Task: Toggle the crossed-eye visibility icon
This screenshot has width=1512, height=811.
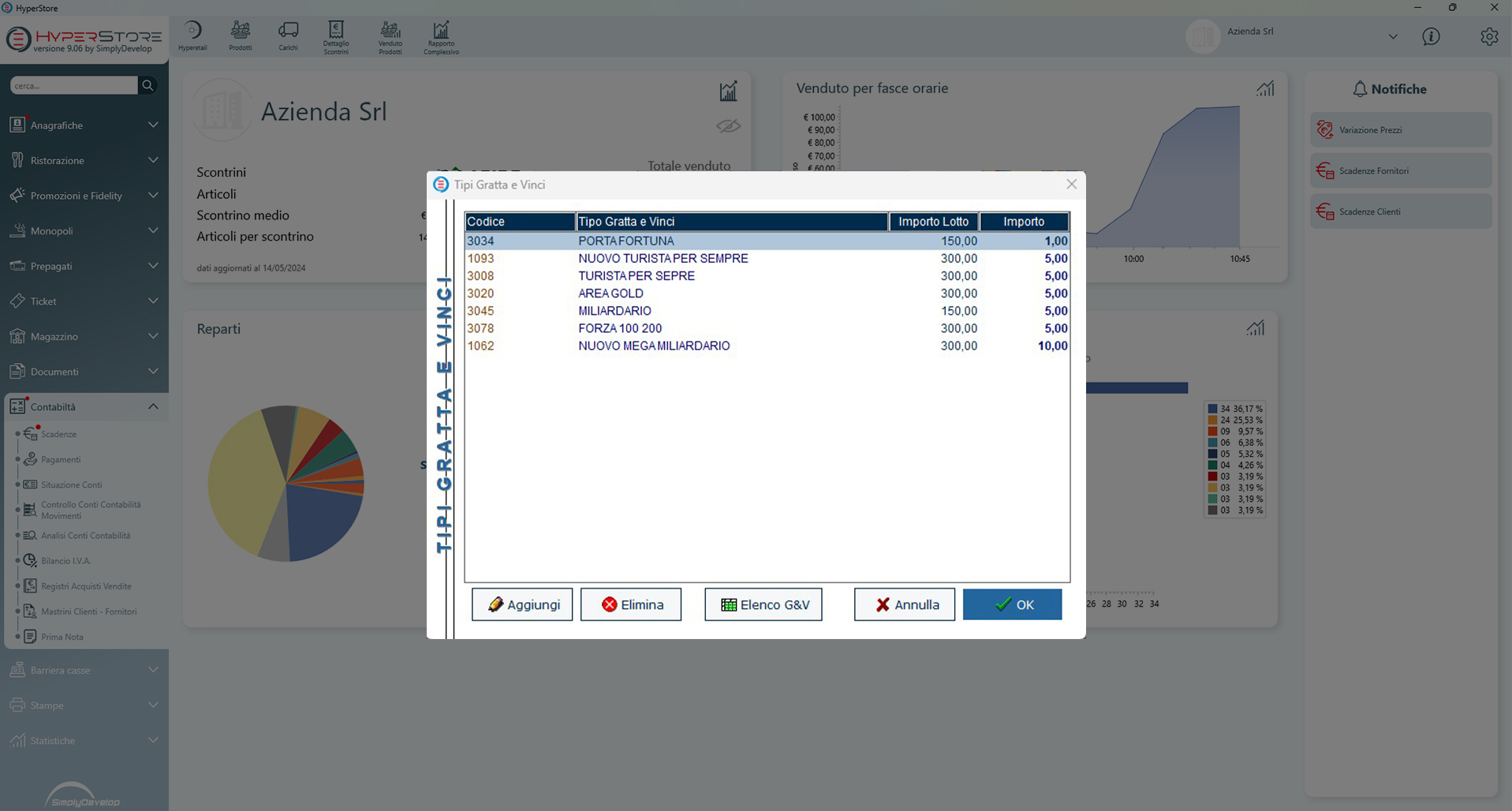Action: click(728, 126)
